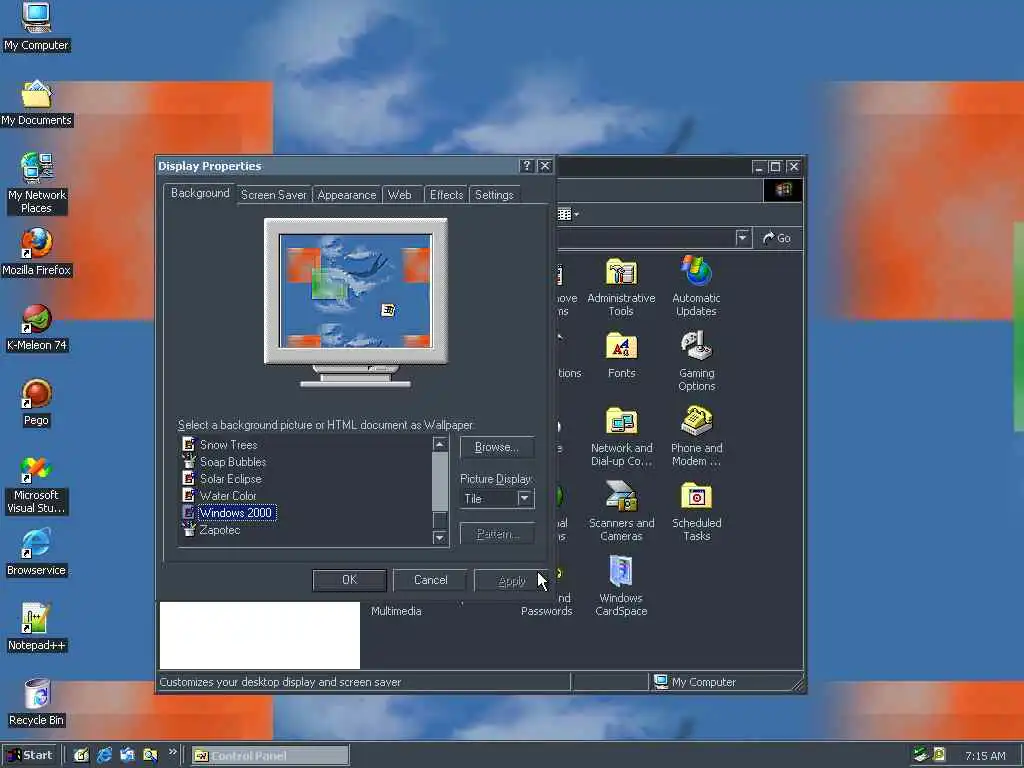
Task: Click the fourth Quick Launch folder search icon
Action: tap(150, 755)
